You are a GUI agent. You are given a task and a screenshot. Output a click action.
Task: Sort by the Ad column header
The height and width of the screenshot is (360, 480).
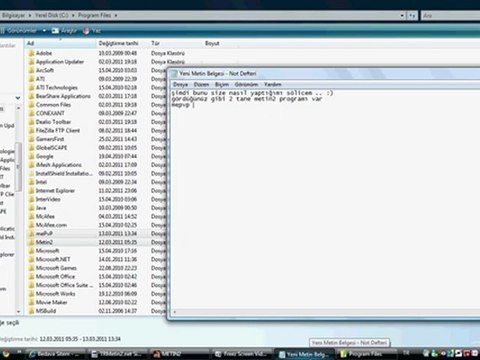point(60,43)
